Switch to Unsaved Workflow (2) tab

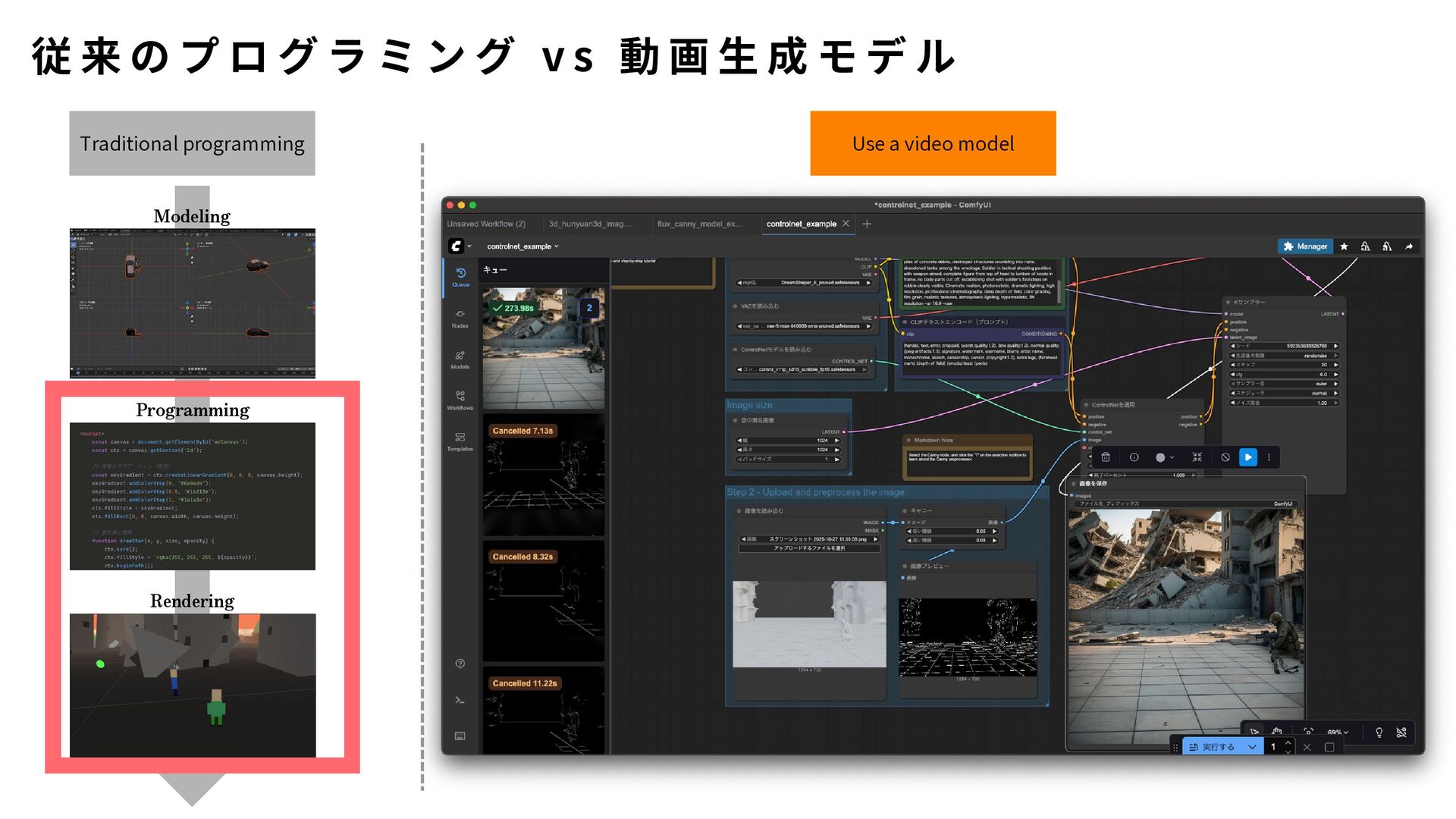pos(486,224)
